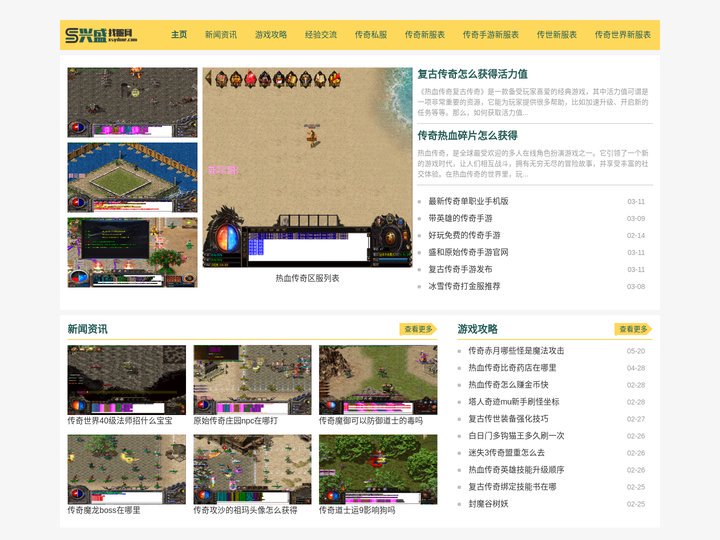
Task: Open 热血传奇怎么赚金币快 guide
Action: [x=508, y=385]
